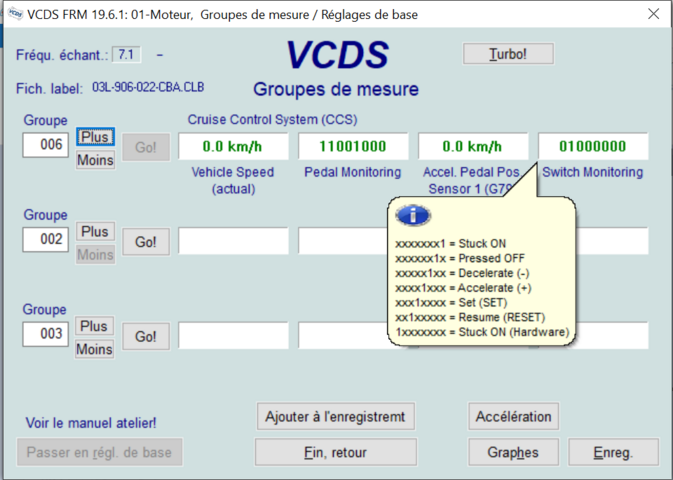Click tooltip line Pressed OFF
673x480 pixels.
click(x=460, y=258)
